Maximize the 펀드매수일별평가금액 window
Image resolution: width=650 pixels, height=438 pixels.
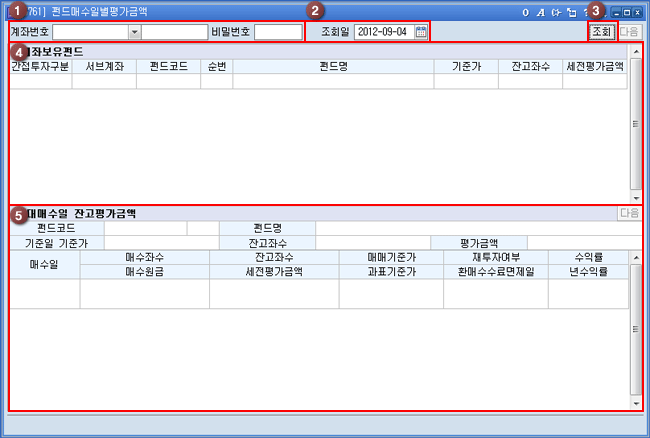tap(626, 12)
